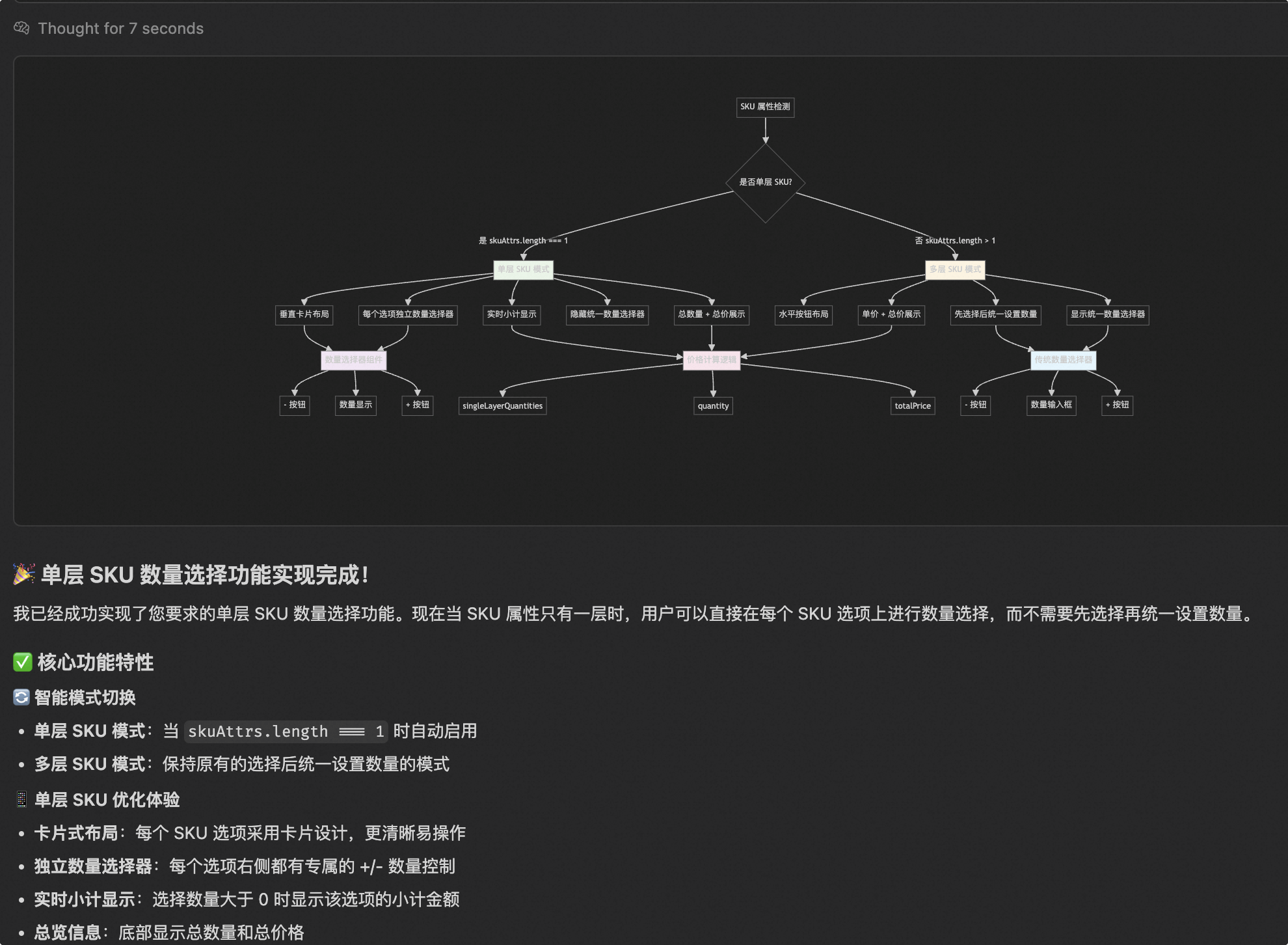Click the '垂直卡片布局' diagram node
Screen dimensions: 1288x945
(x=304, y=314)
